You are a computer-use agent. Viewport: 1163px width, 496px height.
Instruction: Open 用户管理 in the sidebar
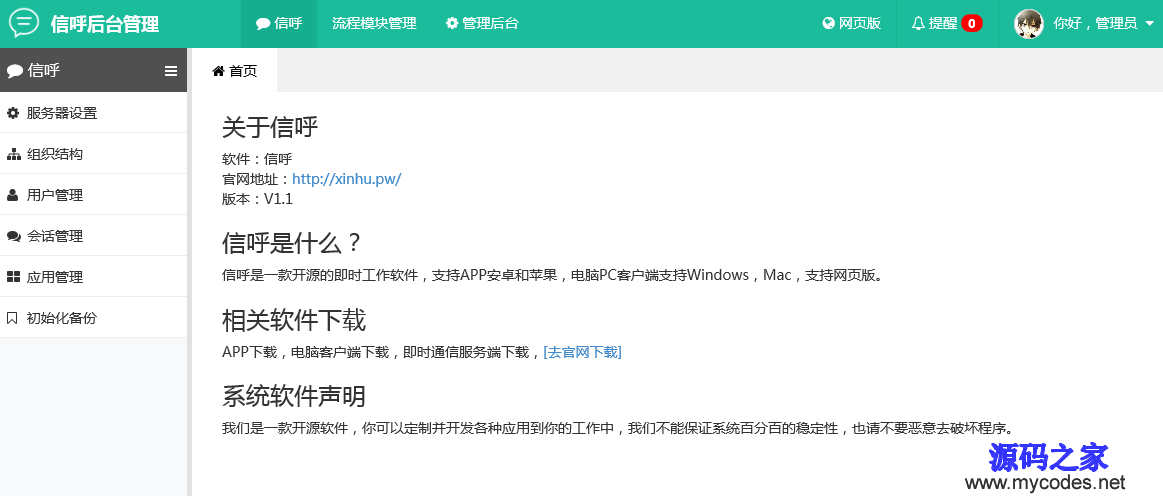point(93,195)
